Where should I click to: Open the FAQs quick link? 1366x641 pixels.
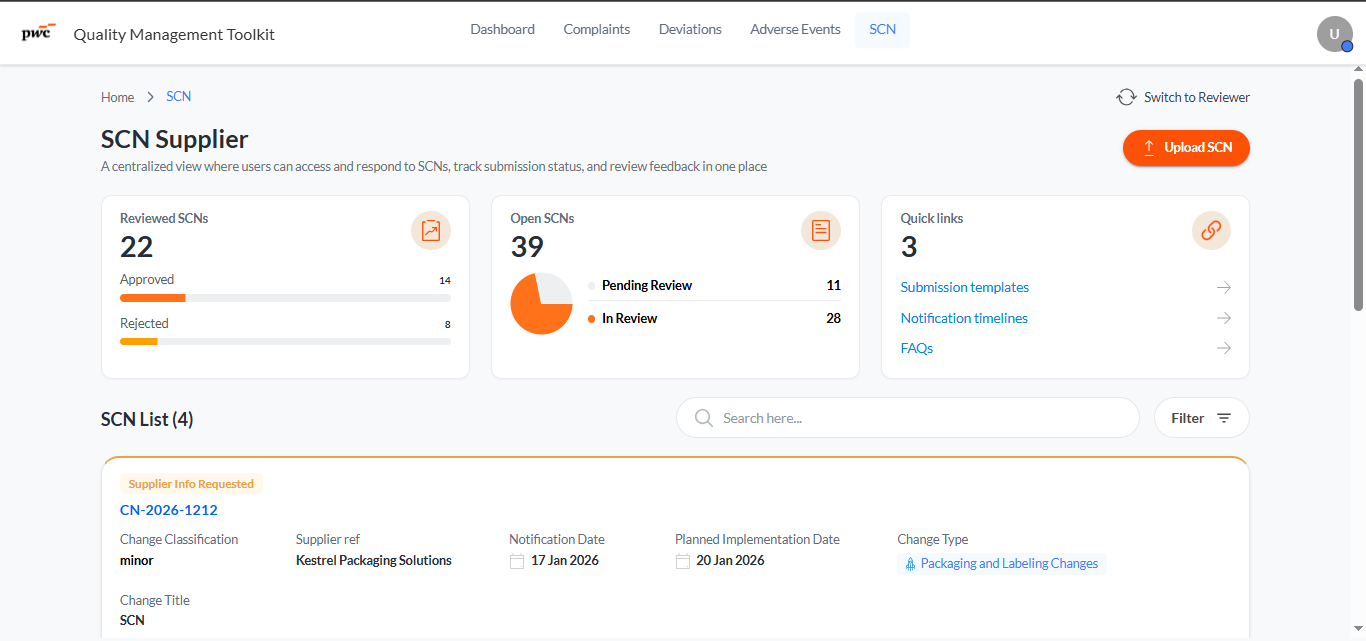click(917, 349)
